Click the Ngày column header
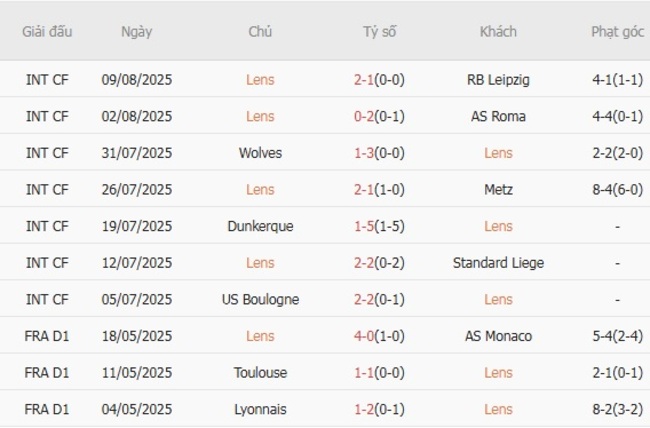The image size is (650, 428). [x=137, y=32]
